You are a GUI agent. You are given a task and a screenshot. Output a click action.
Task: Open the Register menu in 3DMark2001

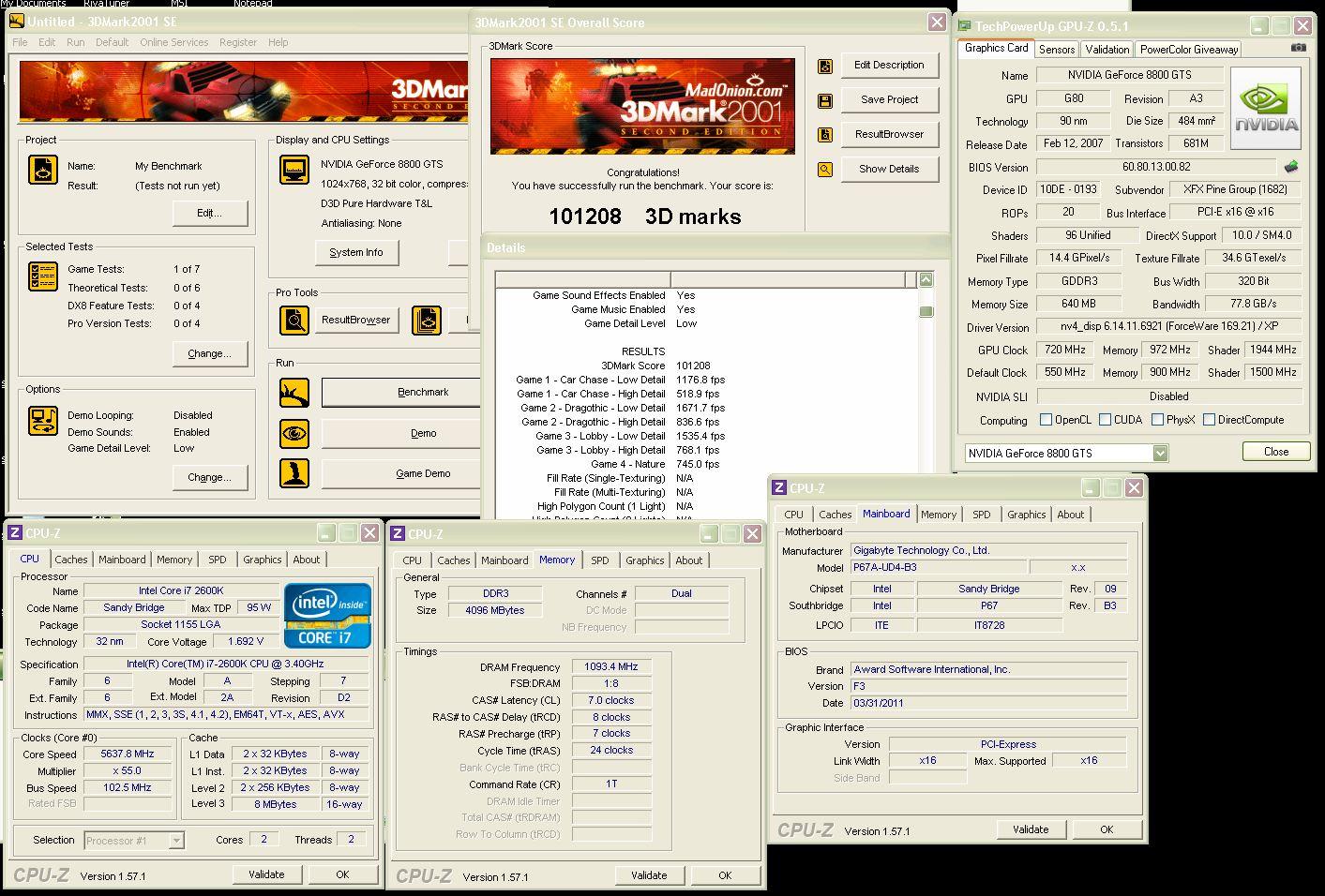click(x=238, y=42)
